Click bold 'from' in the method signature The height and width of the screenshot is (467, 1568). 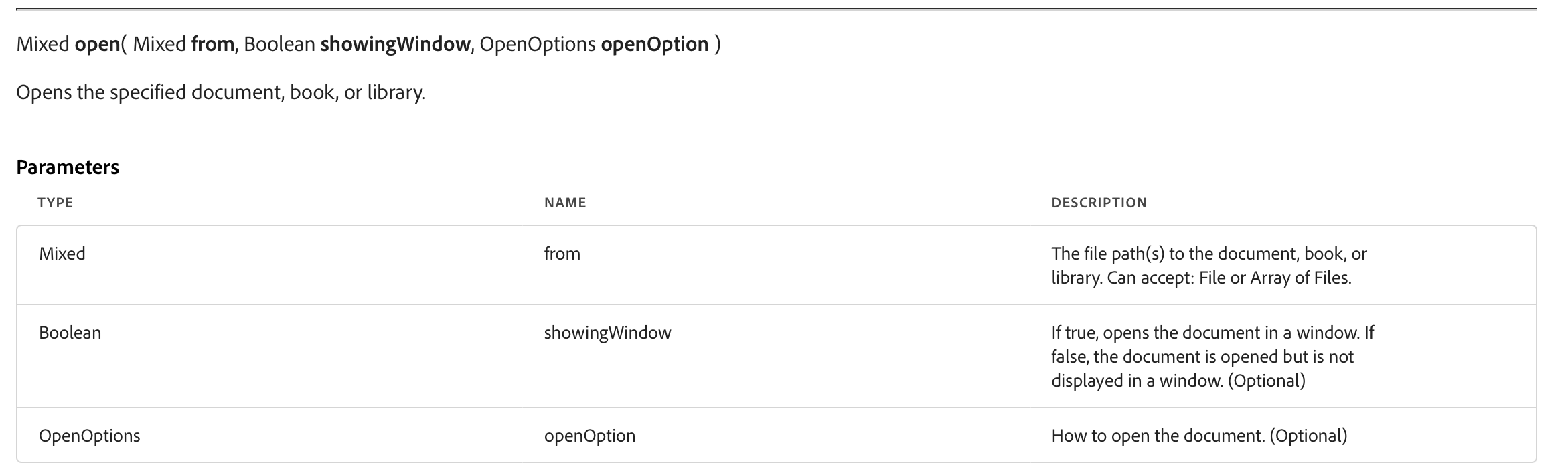point(212,44)
